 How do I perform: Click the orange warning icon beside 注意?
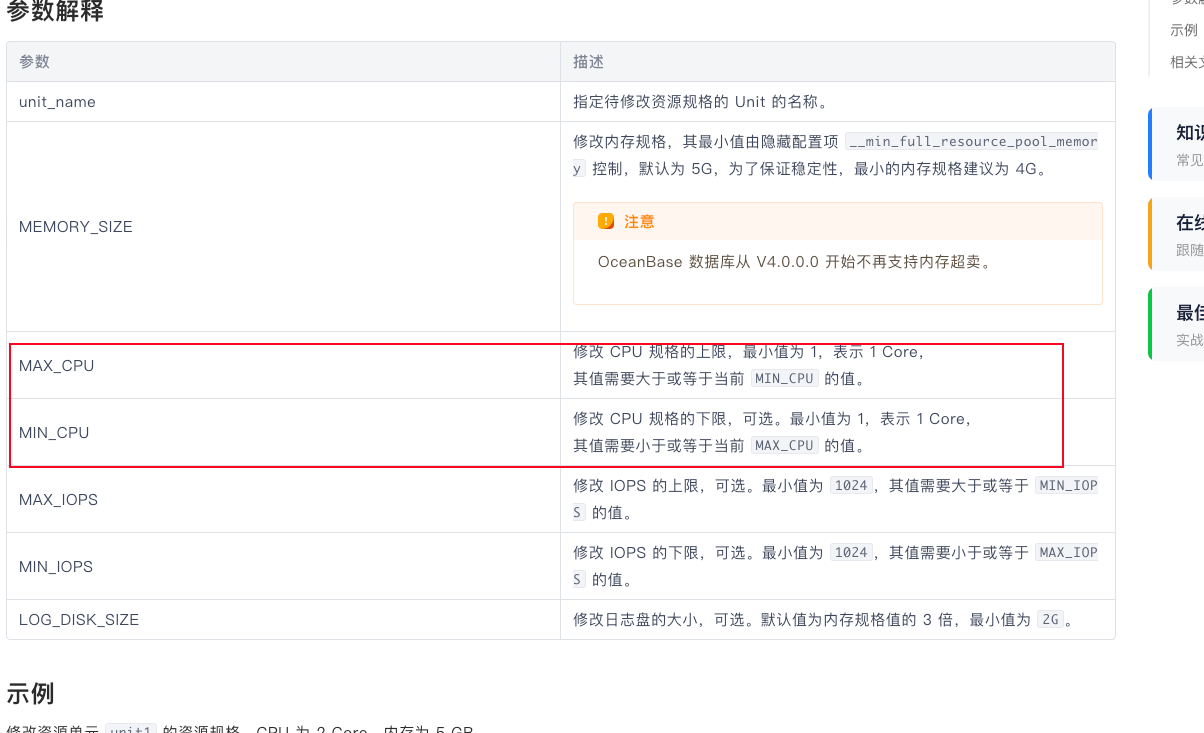606,221
